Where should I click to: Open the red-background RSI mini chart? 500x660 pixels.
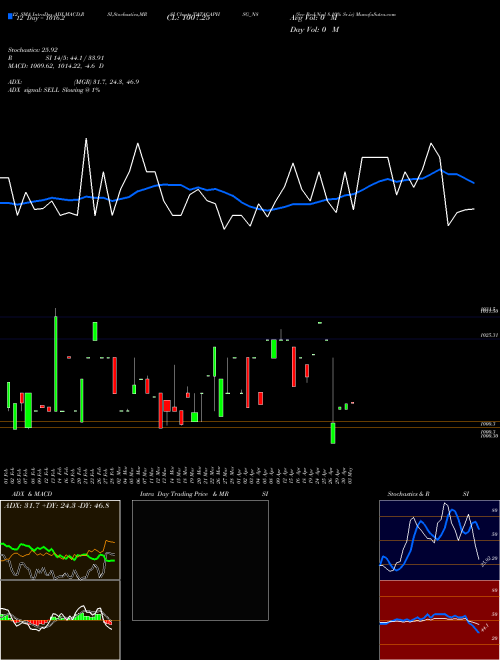pos(439,620)
